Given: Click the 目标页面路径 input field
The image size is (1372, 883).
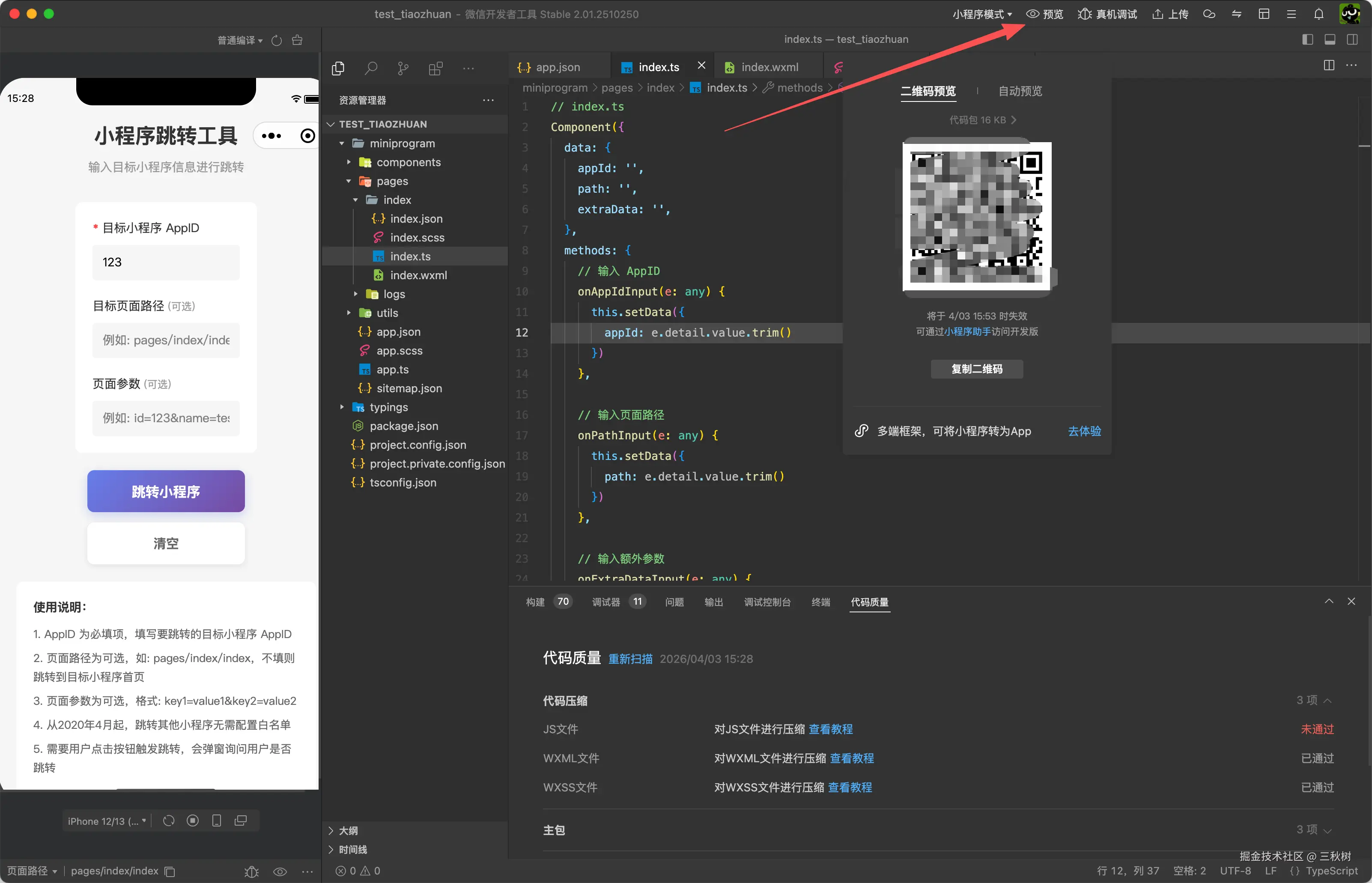Looking at the screenshot, I should [166, 340].
